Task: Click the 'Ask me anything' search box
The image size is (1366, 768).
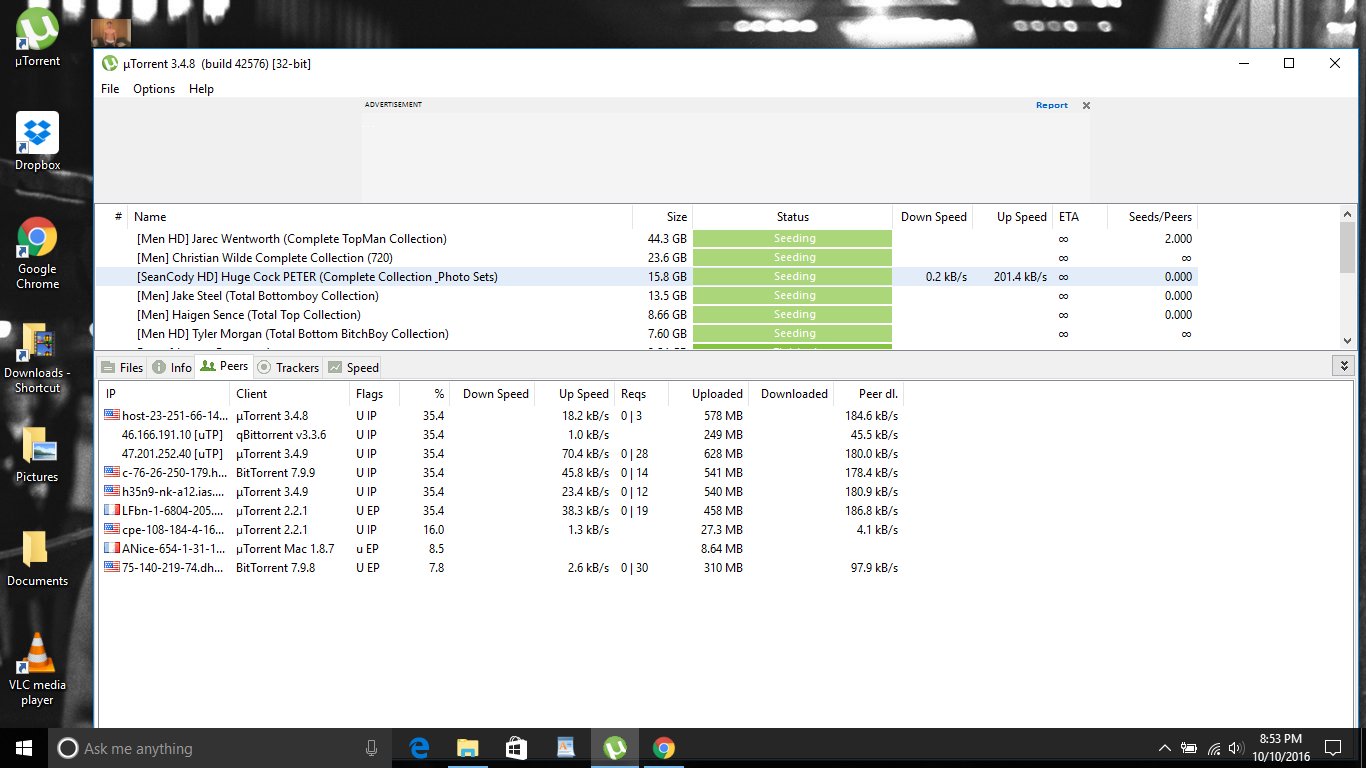Action: (200, 748)
